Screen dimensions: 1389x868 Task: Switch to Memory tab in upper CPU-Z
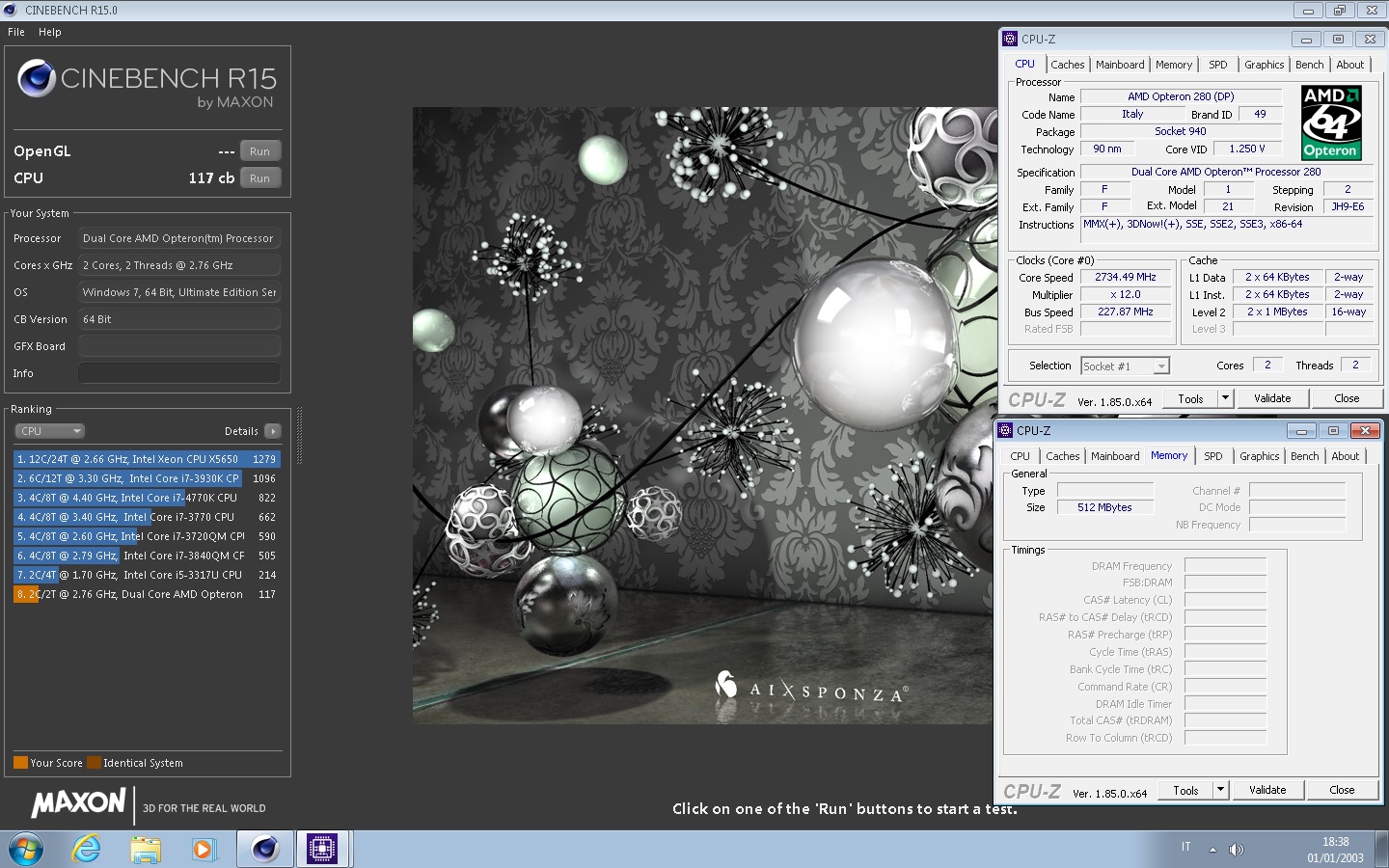pos(1174,65)
